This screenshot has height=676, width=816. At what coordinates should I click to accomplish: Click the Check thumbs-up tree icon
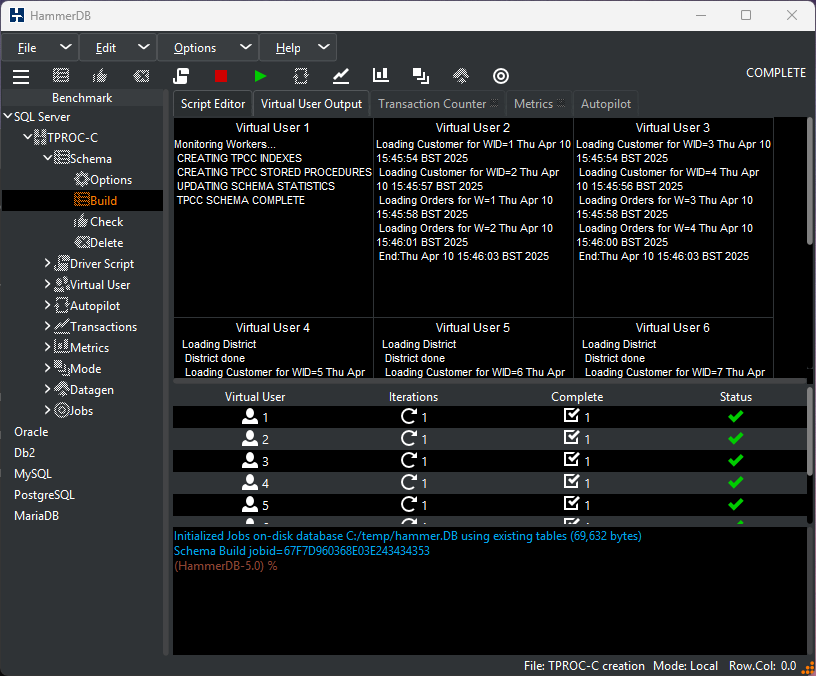pyautogui.click(x=81, y=221)
